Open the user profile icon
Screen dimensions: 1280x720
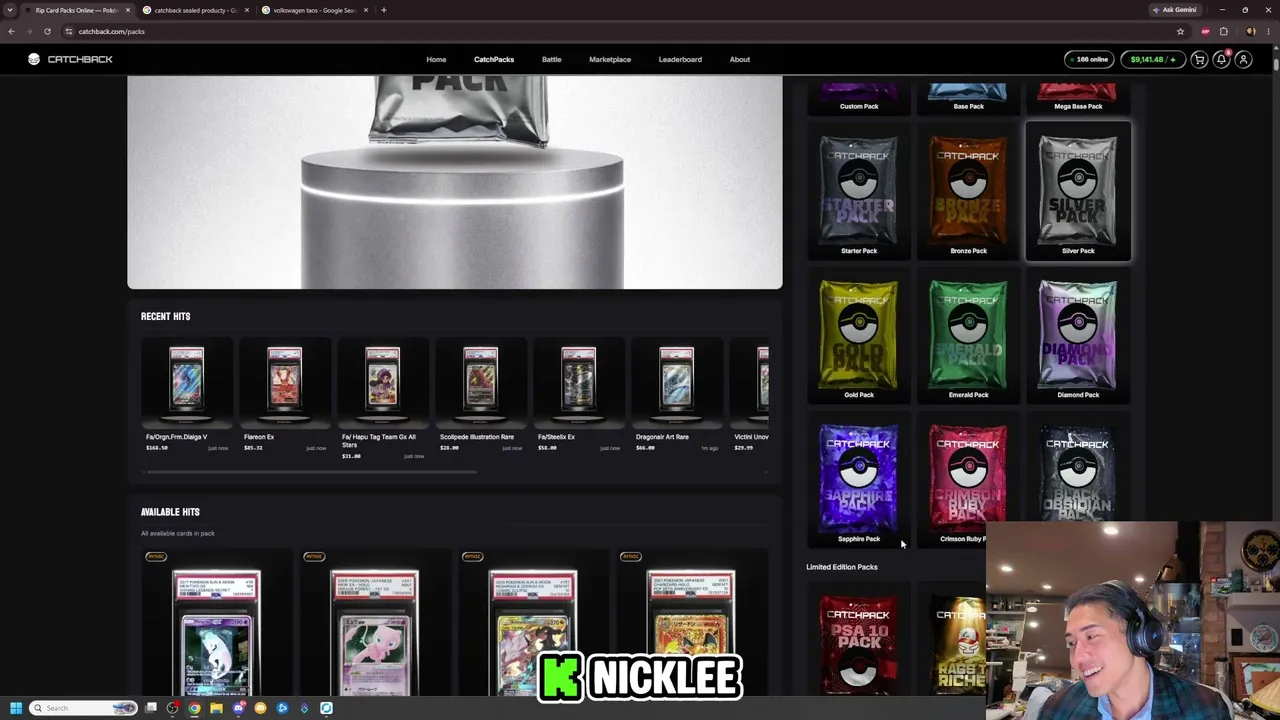(x=1243, y=60)
